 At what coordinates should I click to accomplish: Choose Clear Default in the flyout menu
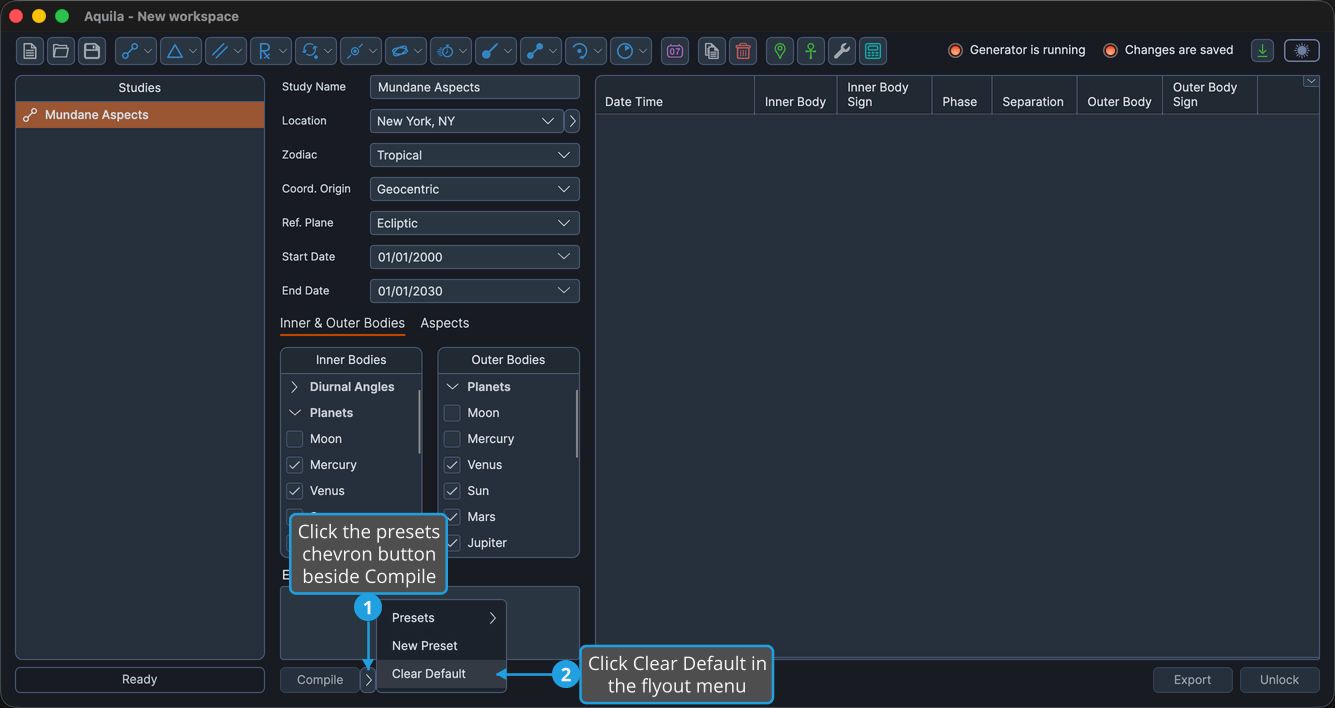click(x=441, y=674)
